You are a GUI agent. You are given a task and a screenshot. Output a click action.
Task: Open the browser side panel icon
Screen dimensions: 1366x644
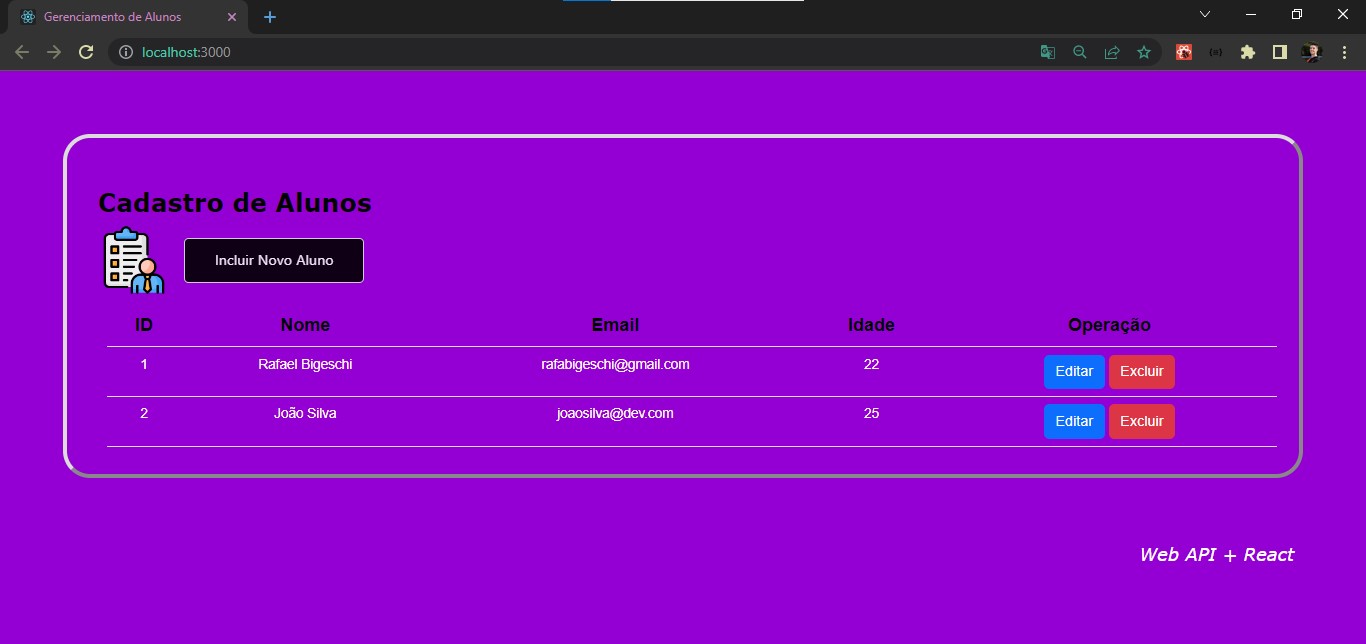[x=1280, y=52]
